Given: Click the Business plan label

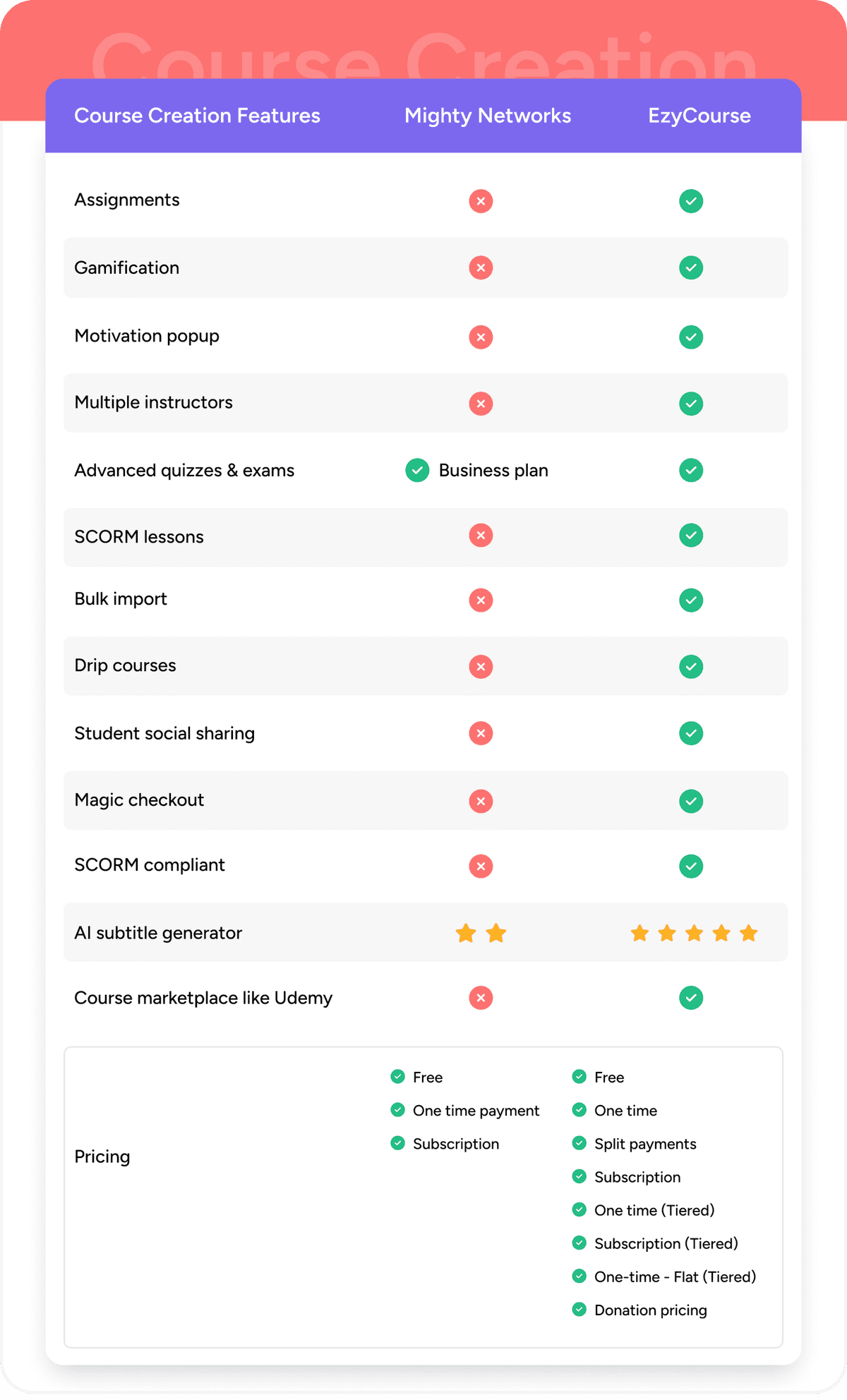Looking at the screenshot, I should [493, 471].
